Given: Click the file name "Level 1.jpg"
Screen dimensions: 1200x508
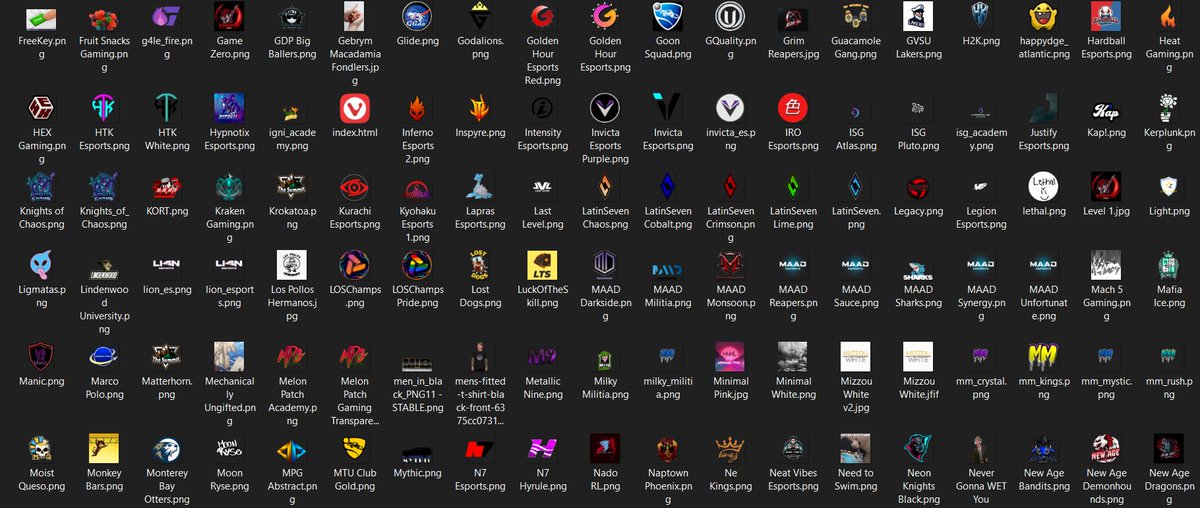Looking at the screenshot, I should [1105, 211].
